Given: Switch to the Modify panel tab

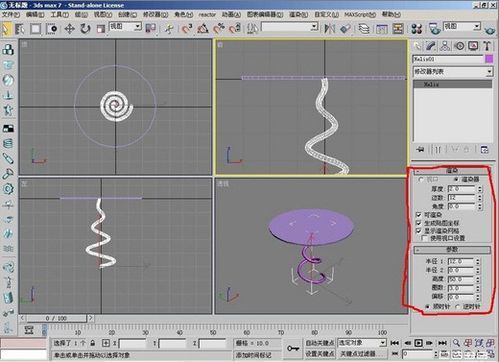Looking at the screenshot, I should (431, 46).
